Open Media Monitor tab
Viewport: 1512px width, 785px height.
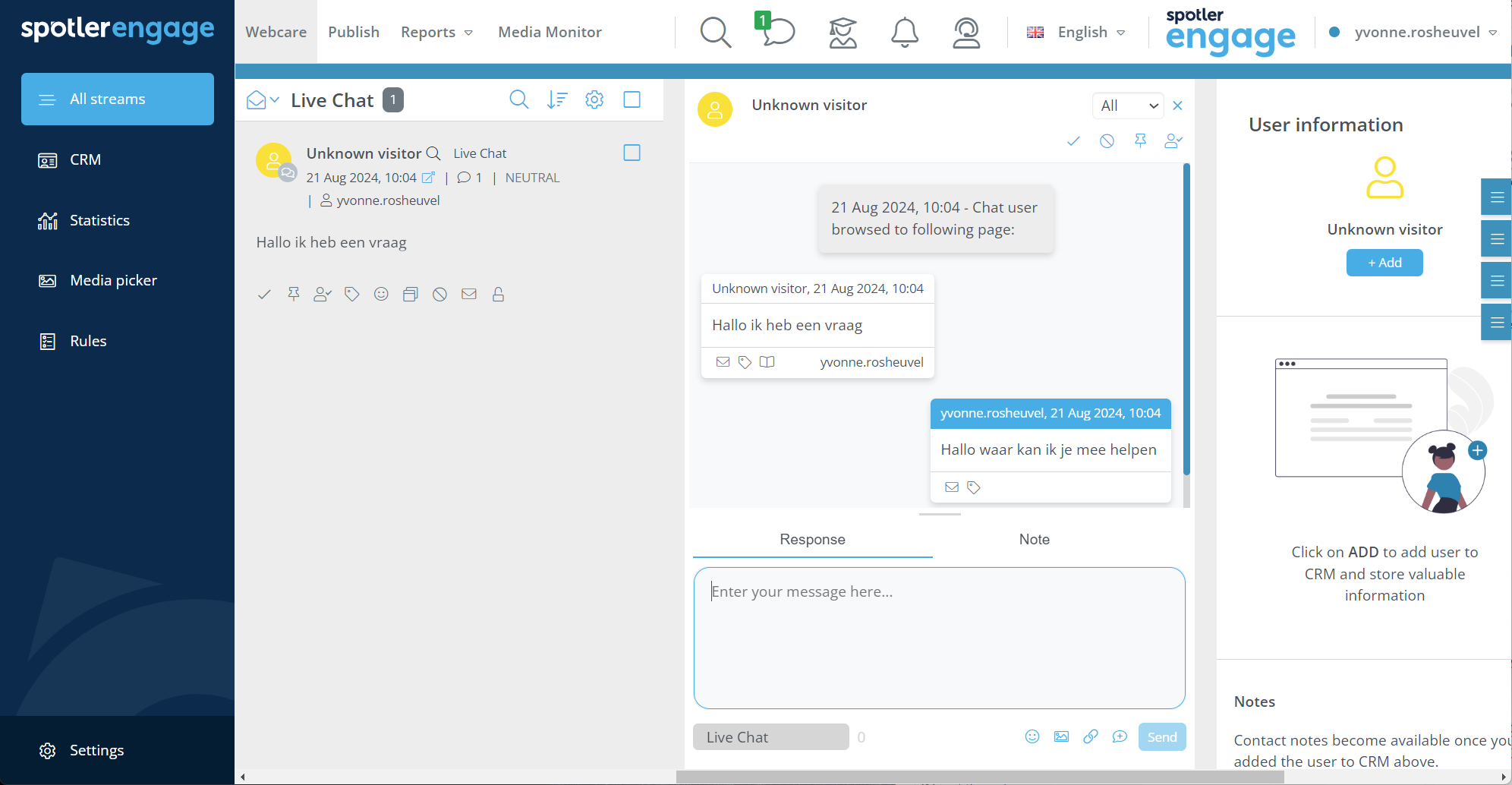click(550, 32)
